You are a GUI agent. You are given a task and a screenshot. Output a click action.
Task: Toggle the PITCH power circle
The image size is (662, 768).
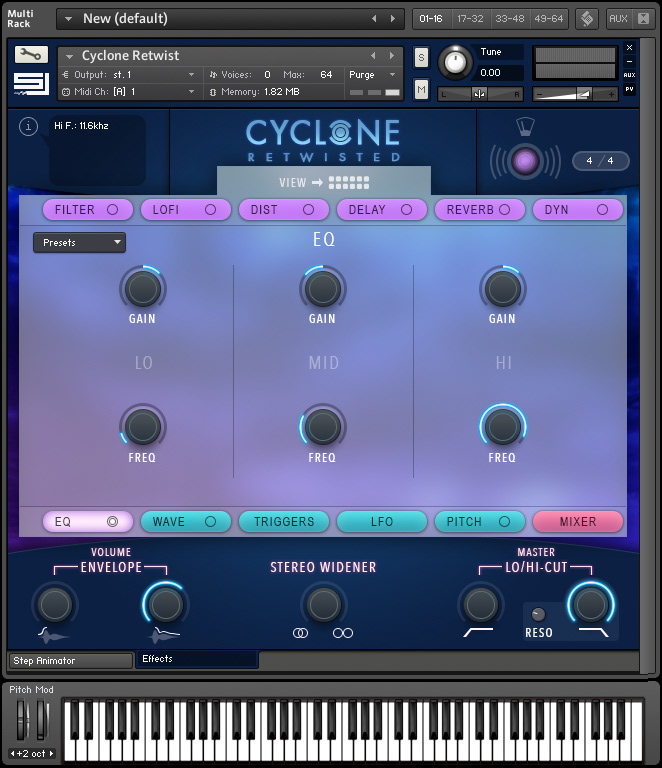[x=504, y=522]
